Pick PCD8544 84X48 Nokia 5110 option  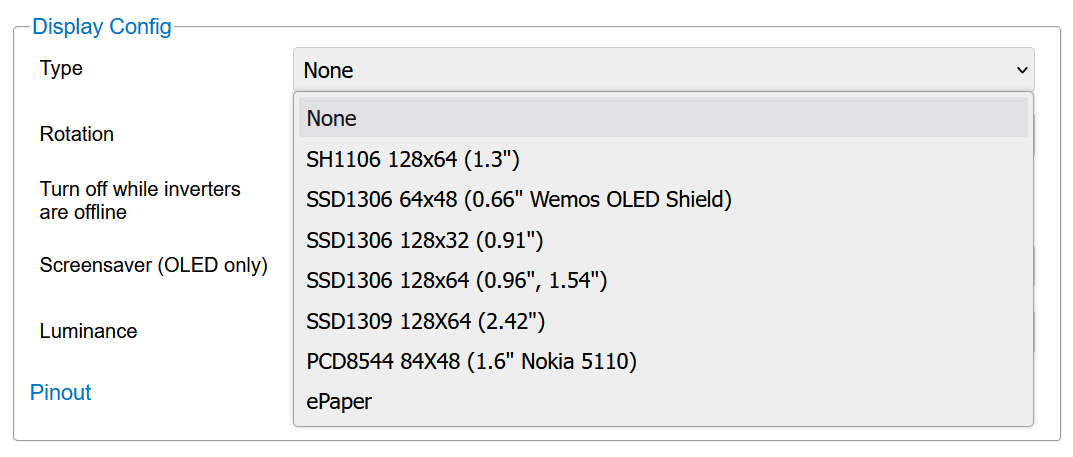pyautogui.click(x=471, y=362)
